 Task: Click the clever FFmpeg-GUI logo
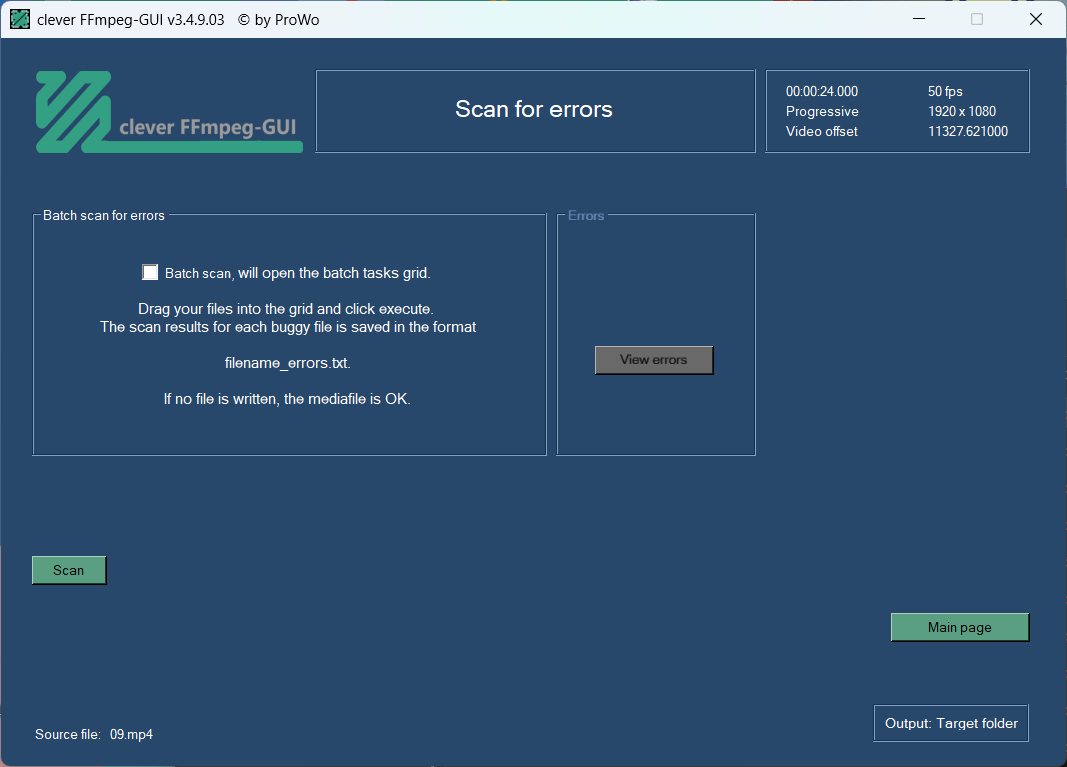pos(169,112)
